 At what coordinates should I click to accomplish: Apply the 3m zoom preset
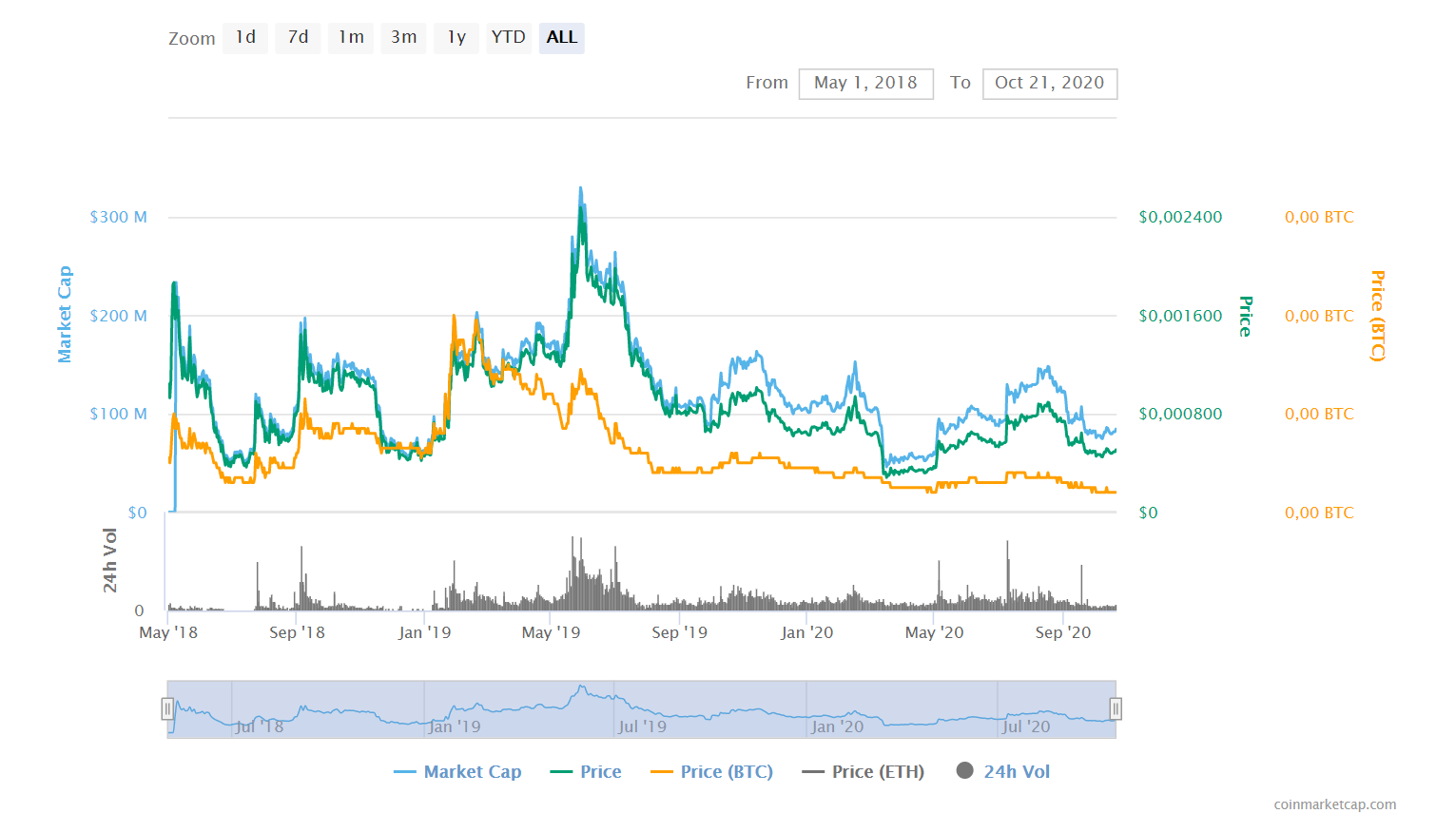click(403, 37)
